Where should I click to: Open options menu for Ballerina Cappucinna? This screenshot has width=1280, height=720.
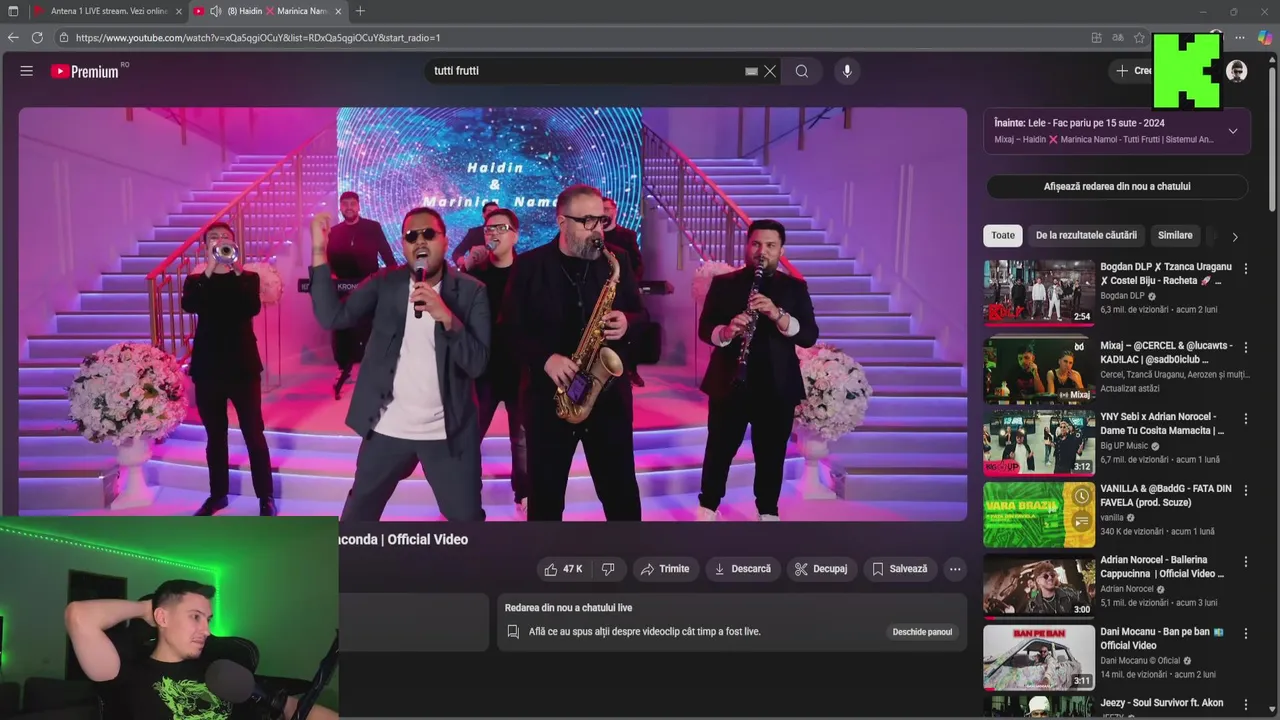tap(1246, 561)
